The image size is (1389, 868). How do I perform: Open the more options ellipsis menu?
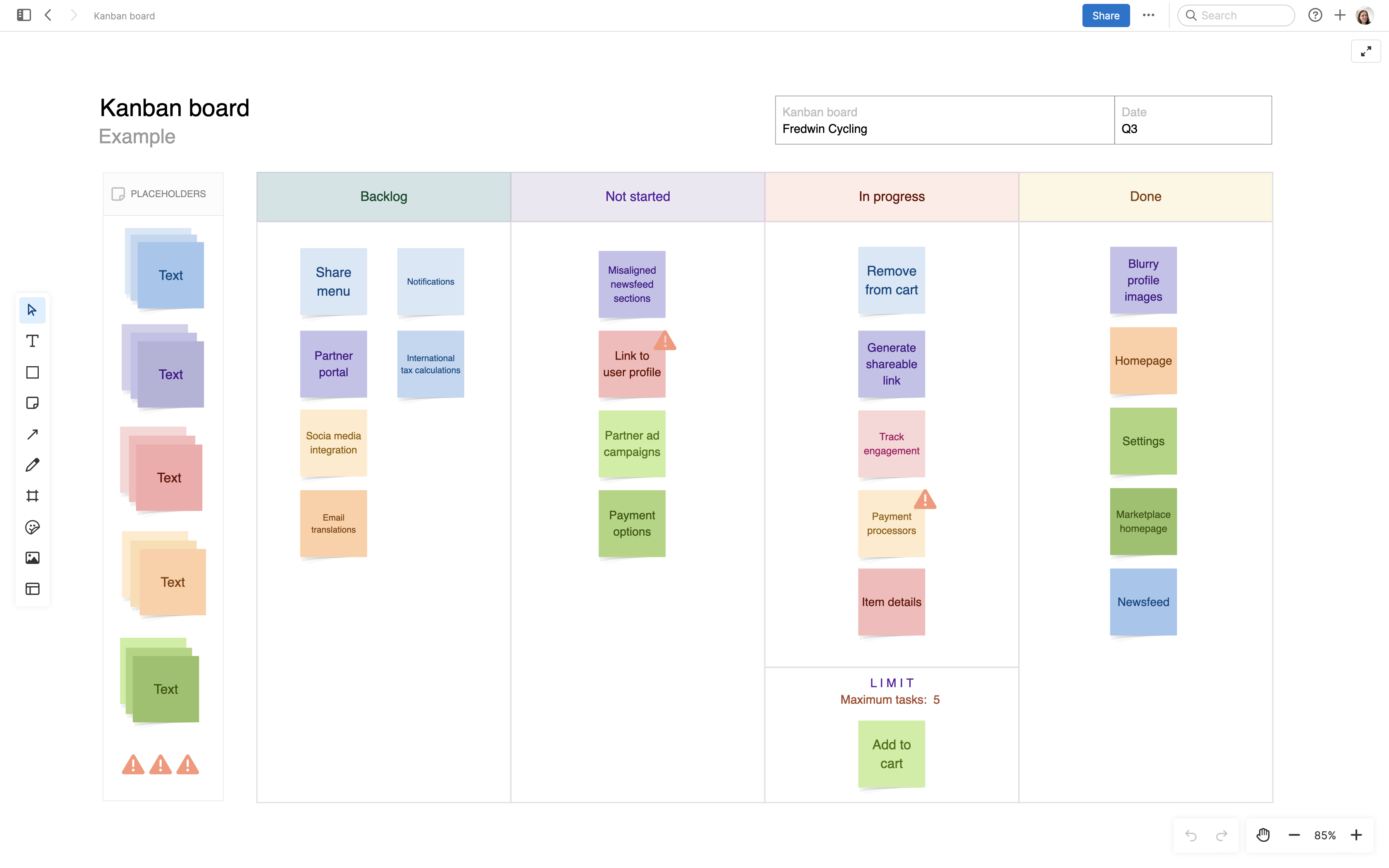(1148, 15)
